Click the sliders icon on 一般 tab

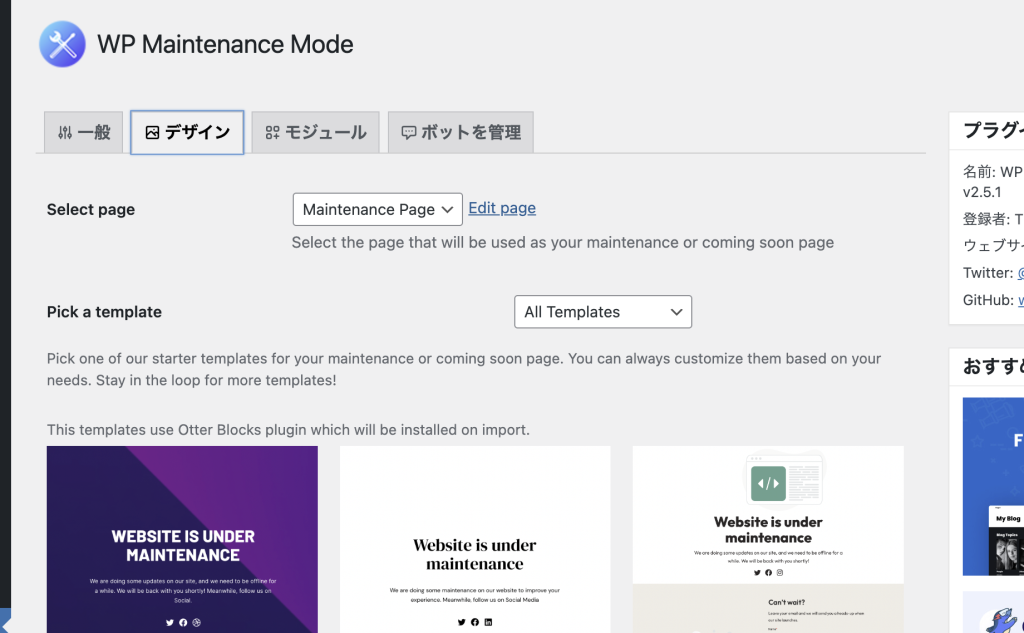(65, 133)
